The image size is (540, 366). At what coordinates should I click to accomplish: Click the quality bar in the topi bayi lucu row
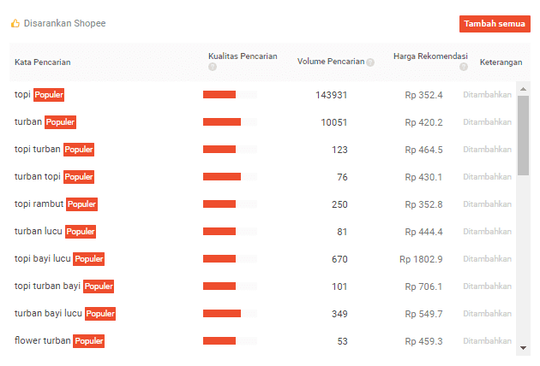[x=230, y=259]
